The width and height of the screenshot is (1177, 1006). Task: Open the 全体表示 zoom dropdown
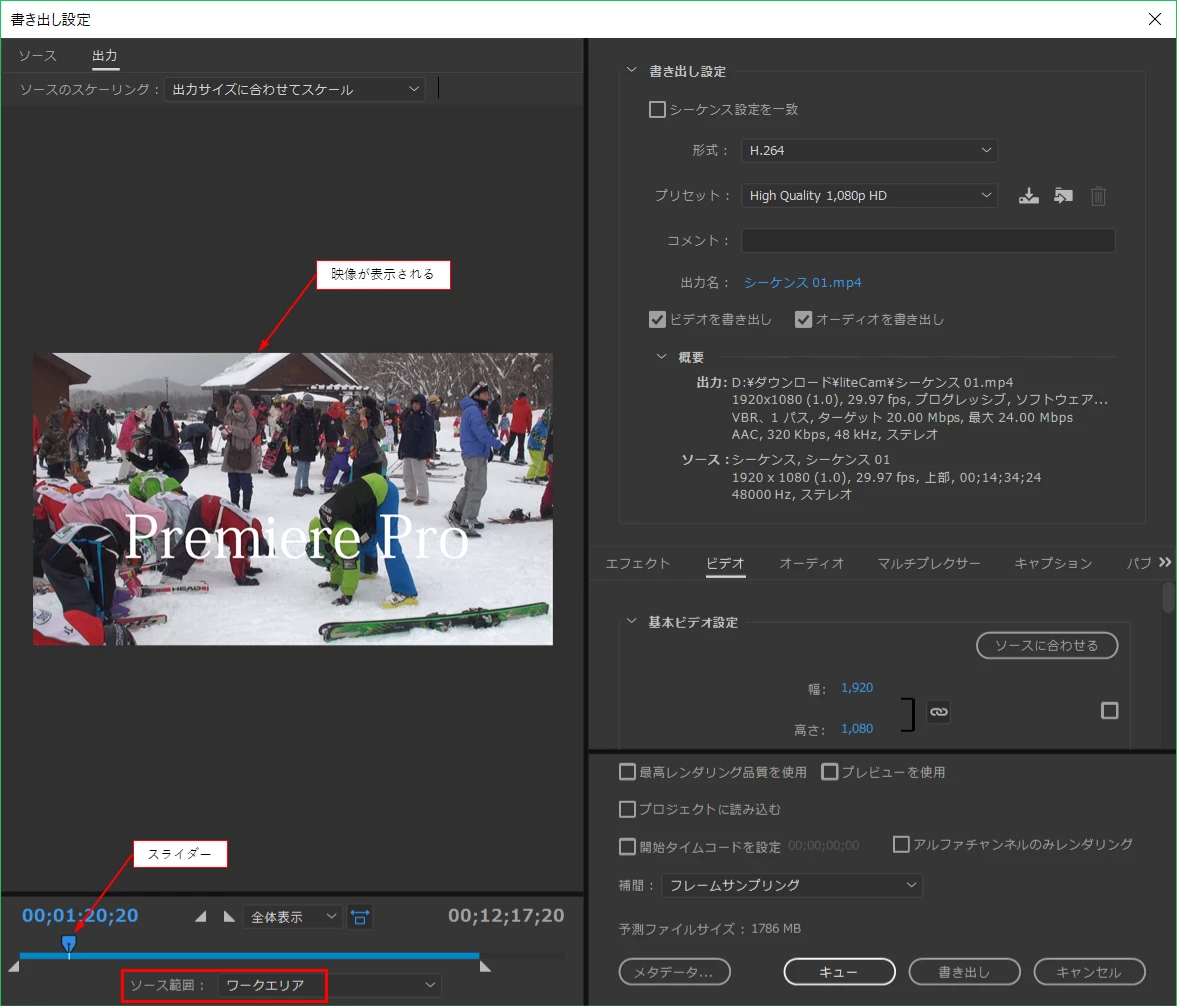(293, 917)
